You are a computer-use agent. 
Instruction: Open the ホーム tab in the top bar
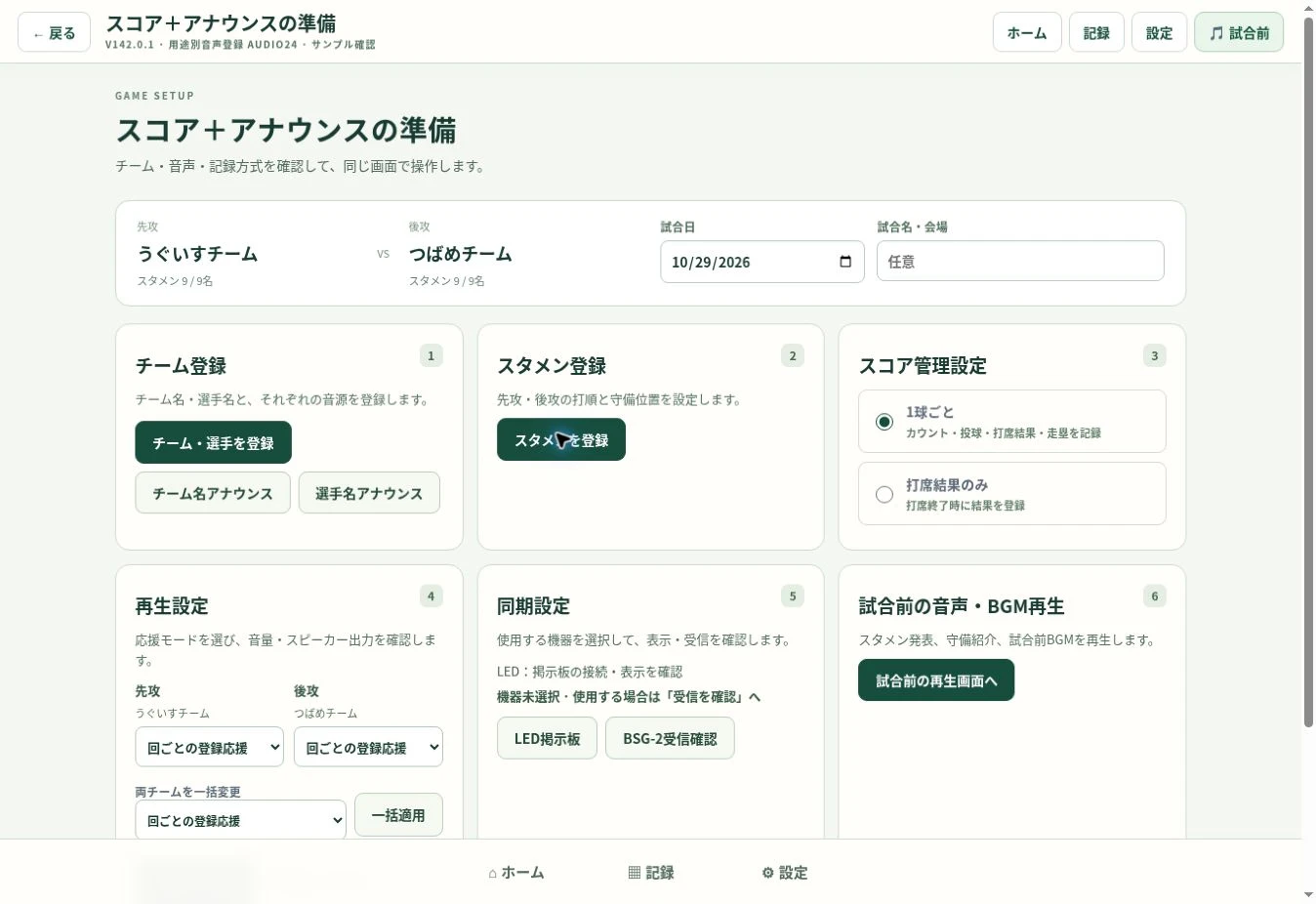1027,32
